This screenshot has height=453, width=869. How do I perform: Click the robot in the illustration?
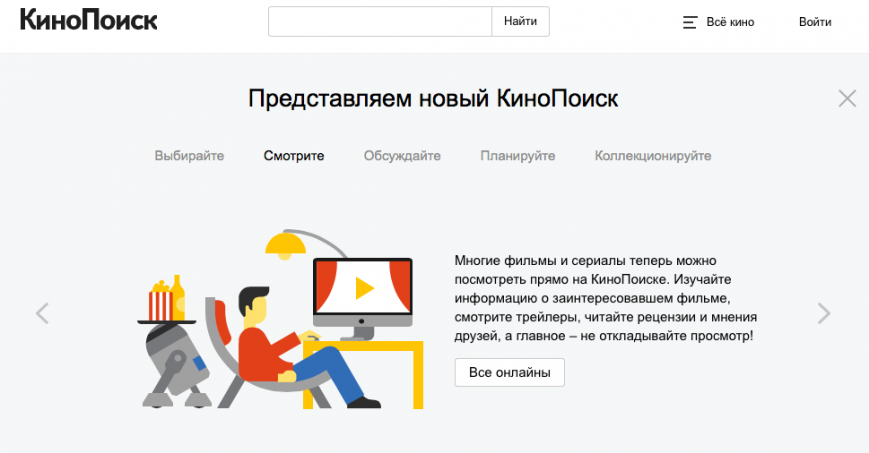coord(173,362)
